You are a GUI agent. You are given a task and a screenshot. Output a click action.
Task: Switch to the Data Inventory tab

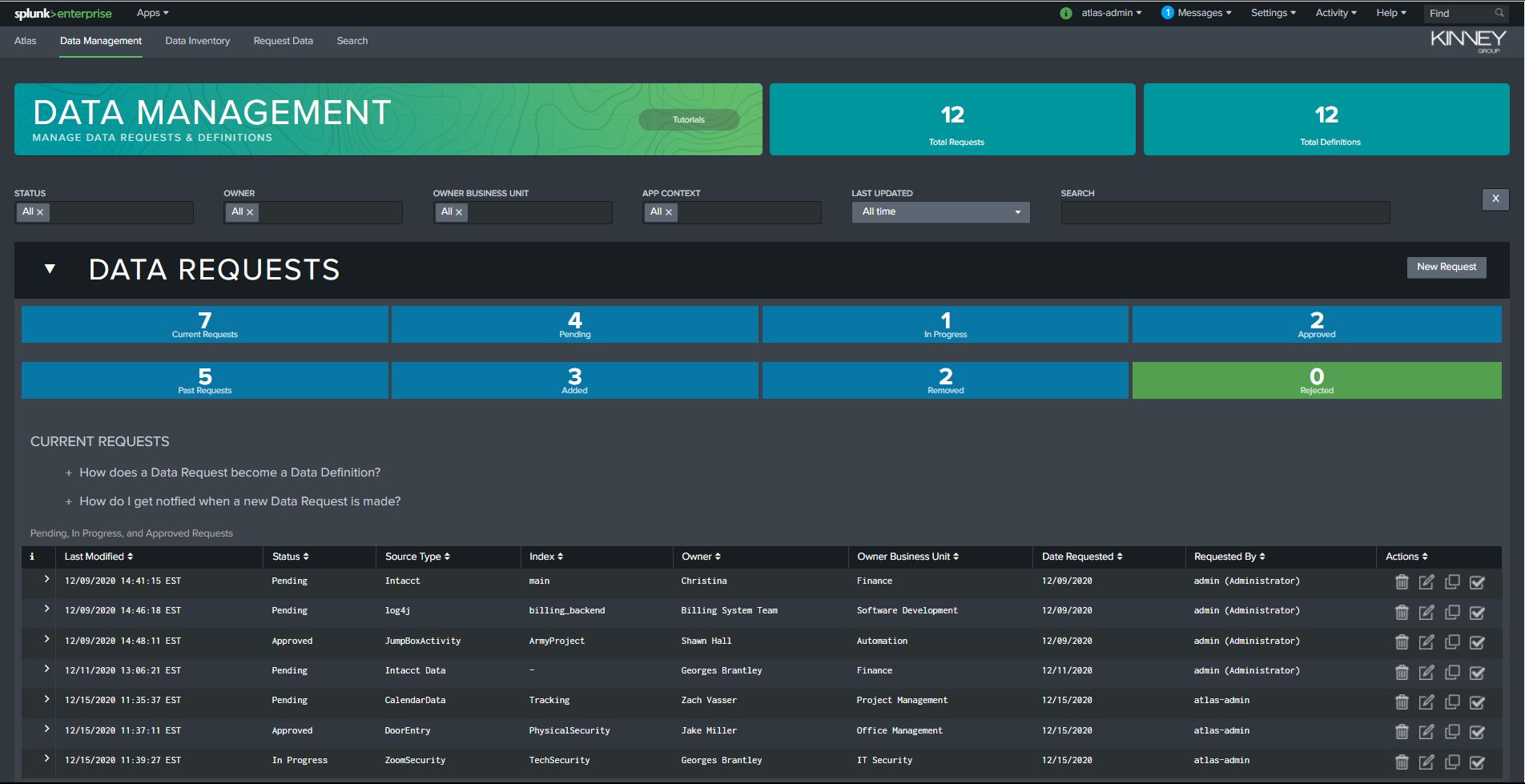197,40
